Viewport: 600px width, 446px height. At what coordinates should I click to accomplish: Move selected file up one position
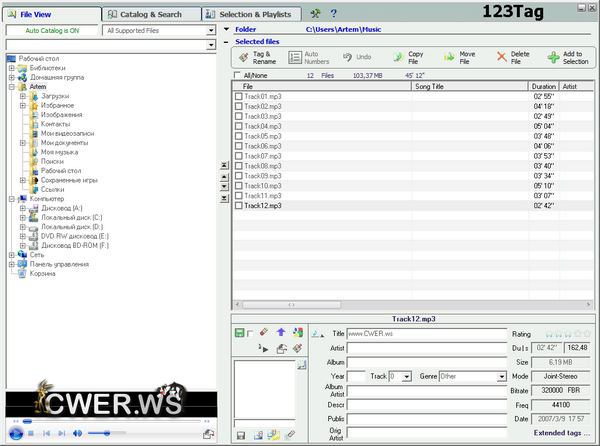click(x=225, y=177)
